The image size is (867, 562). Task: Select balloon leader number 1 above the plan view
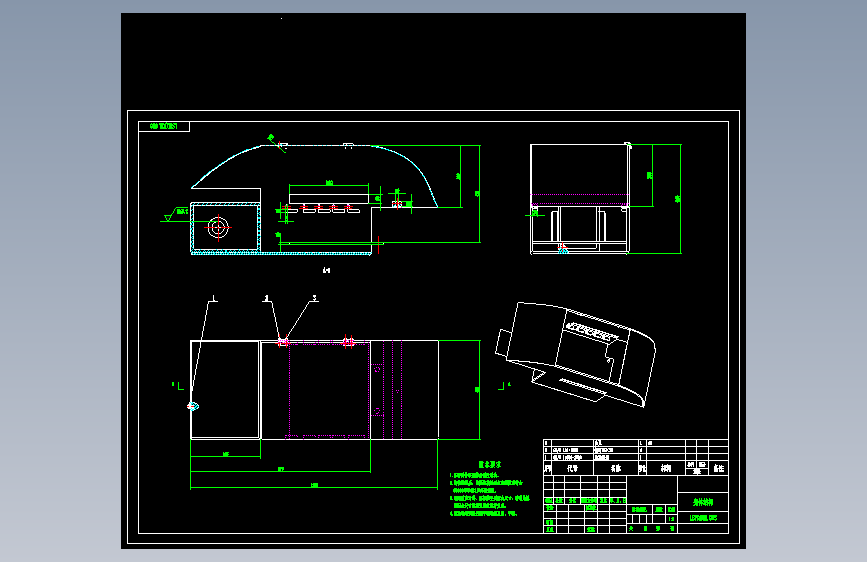[213, 299]
